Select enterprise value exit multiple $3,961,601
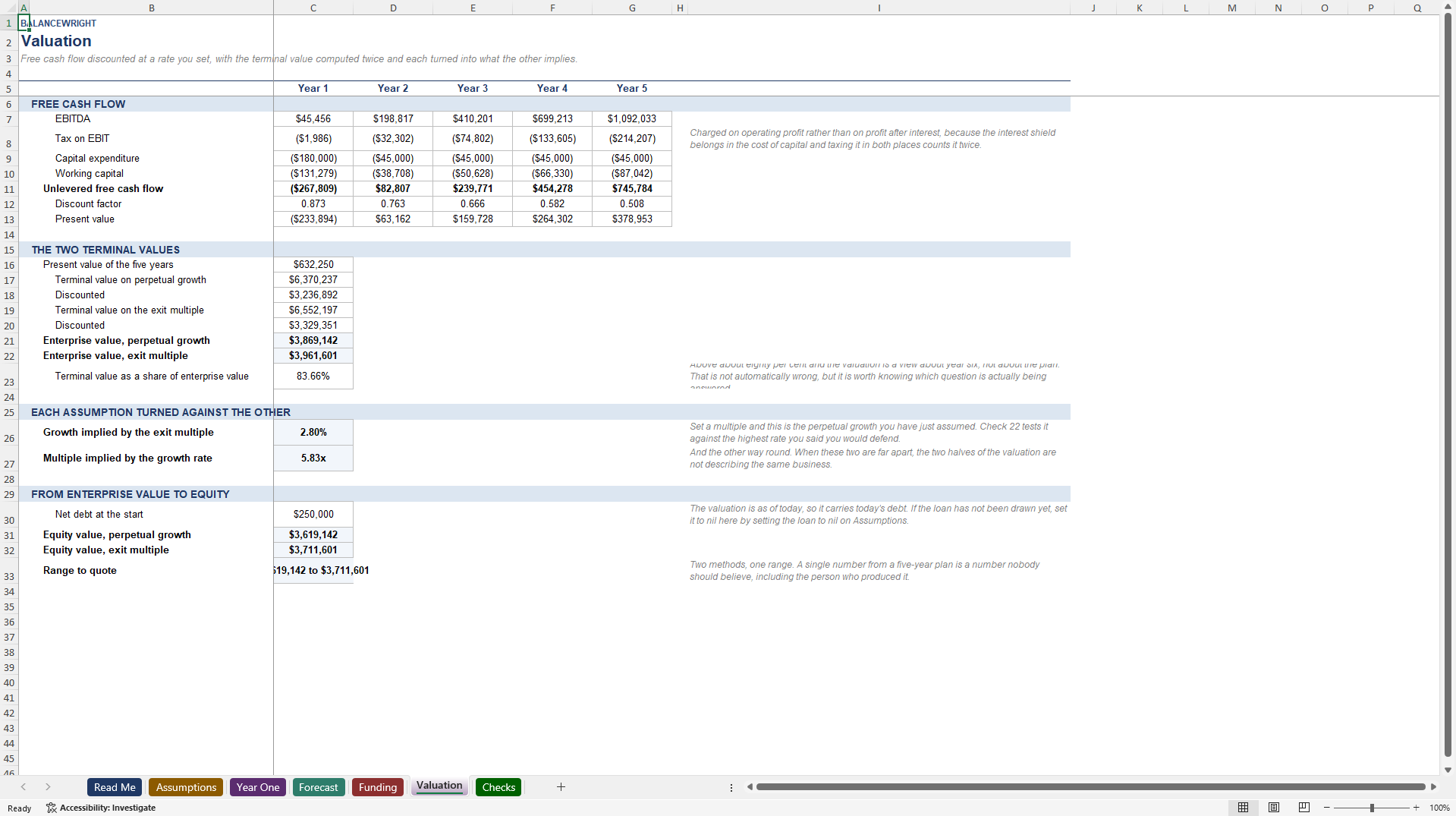 point(313,356)
